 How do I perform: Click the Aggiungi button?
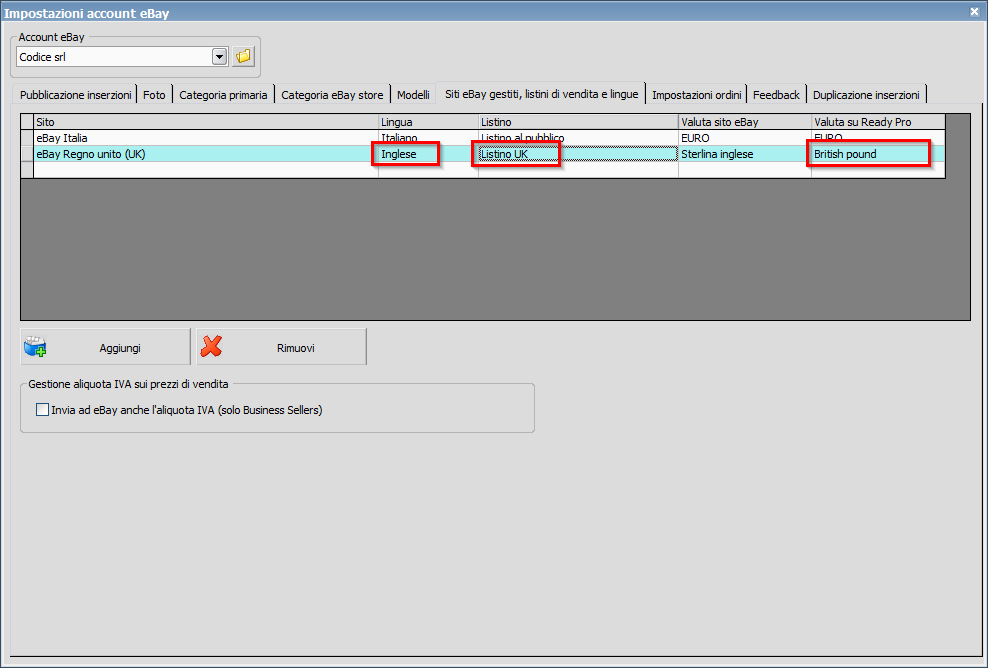tap(105, 347)
